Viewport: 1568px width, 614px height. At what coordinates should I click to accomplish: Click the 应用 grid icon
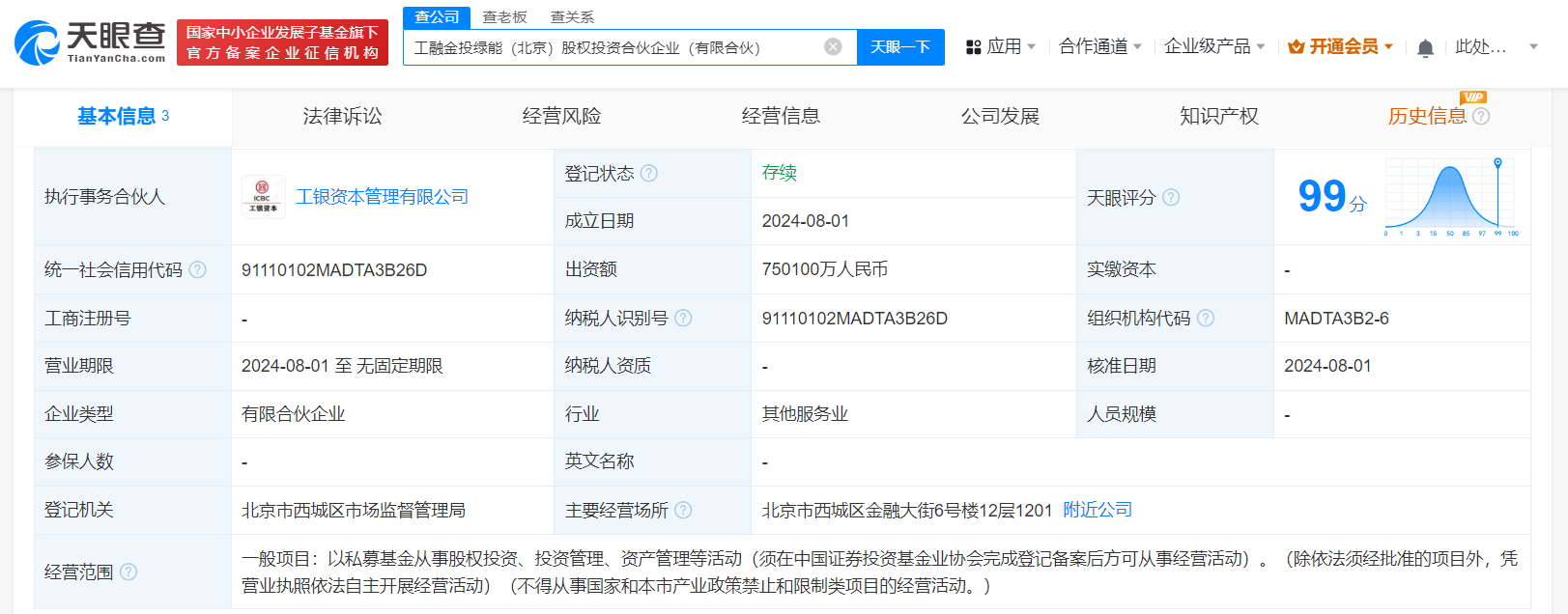974,46
